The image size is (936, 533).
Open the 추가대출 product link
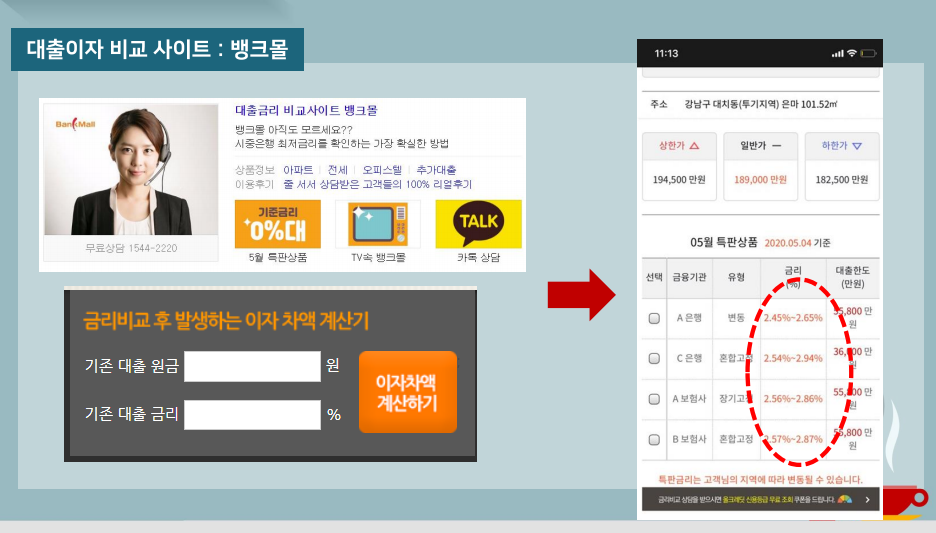436,170
